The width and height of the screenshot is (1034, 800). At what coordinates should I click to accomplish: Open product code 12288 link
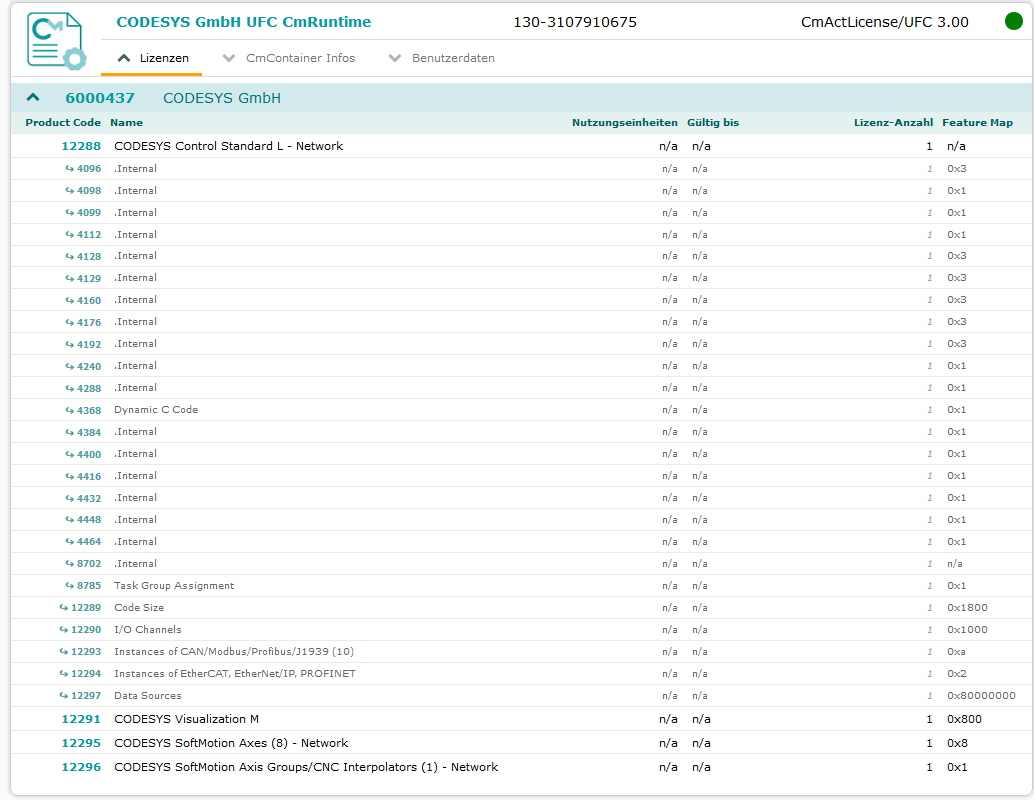[81, 146]
